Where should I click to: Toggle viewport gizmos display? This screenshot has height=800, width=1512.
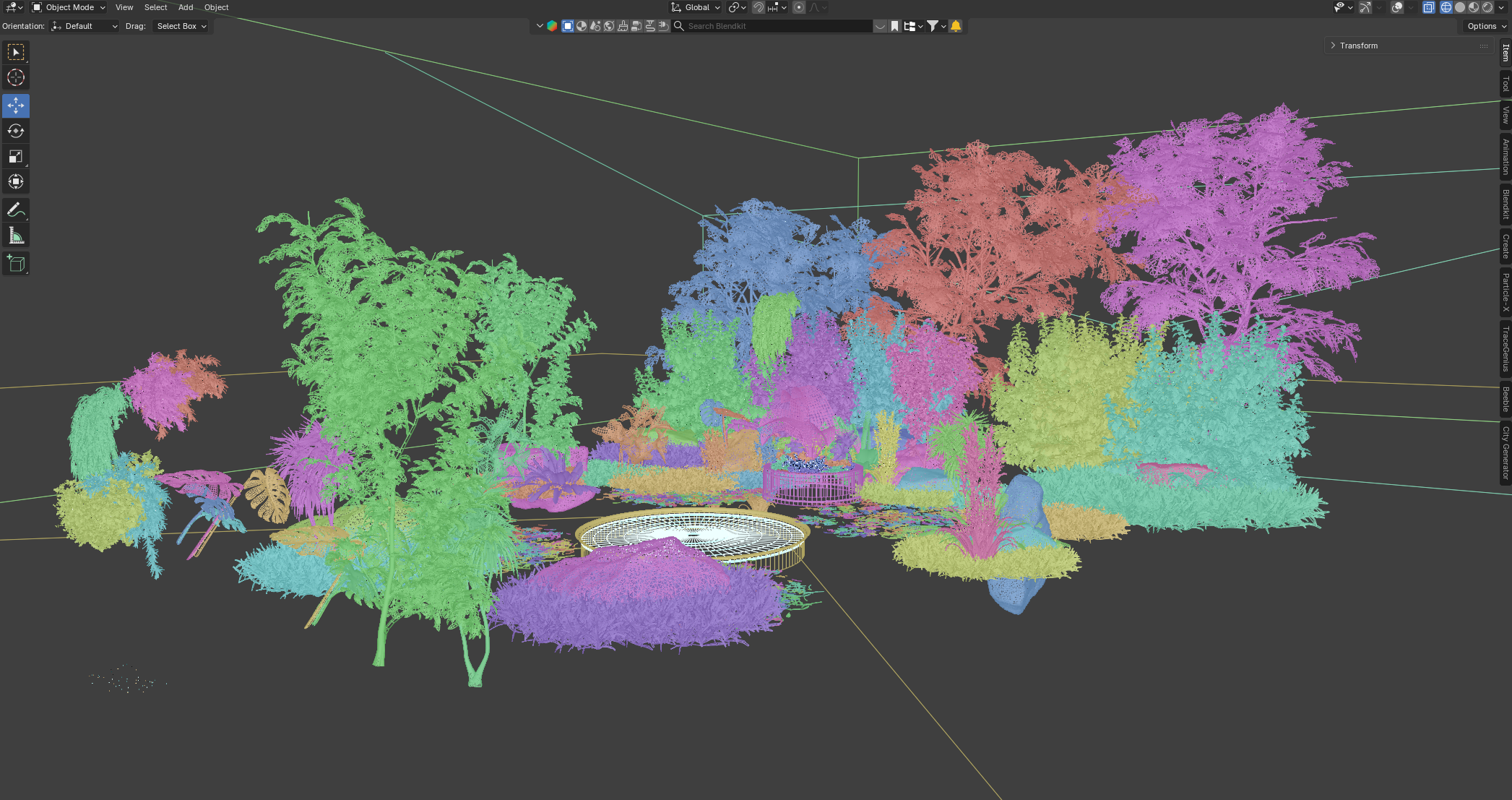[1365, 7]
